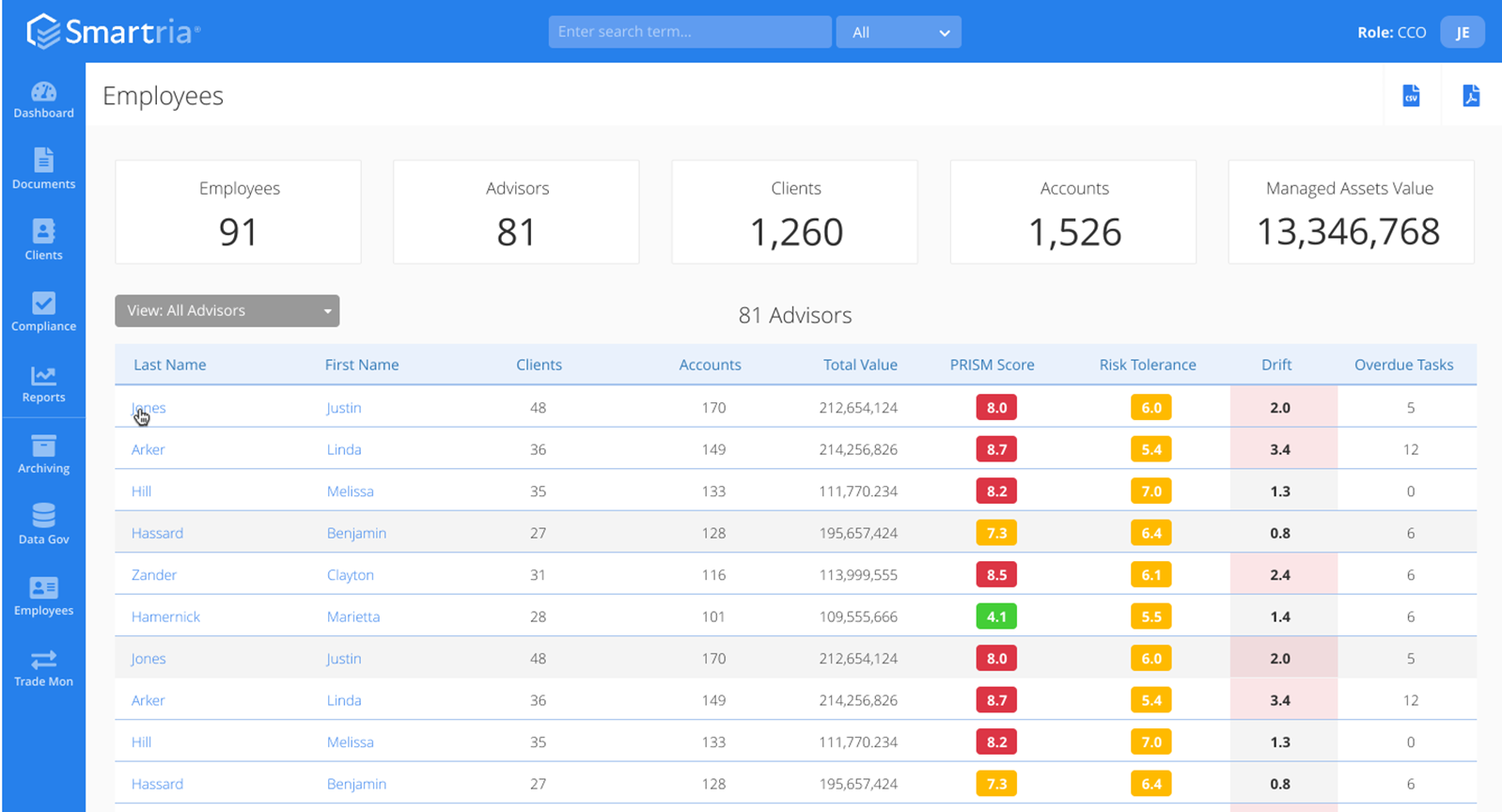Sort by Risk Tolerance column header
Screen dimensions: 1502x812
pos(1148,365)
